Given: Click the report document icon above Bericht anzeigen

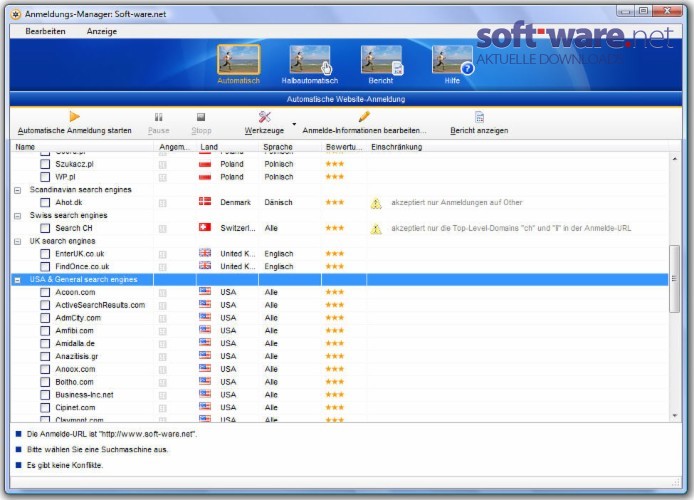Looking at the screenshot, I should click(x=479, y=117).
